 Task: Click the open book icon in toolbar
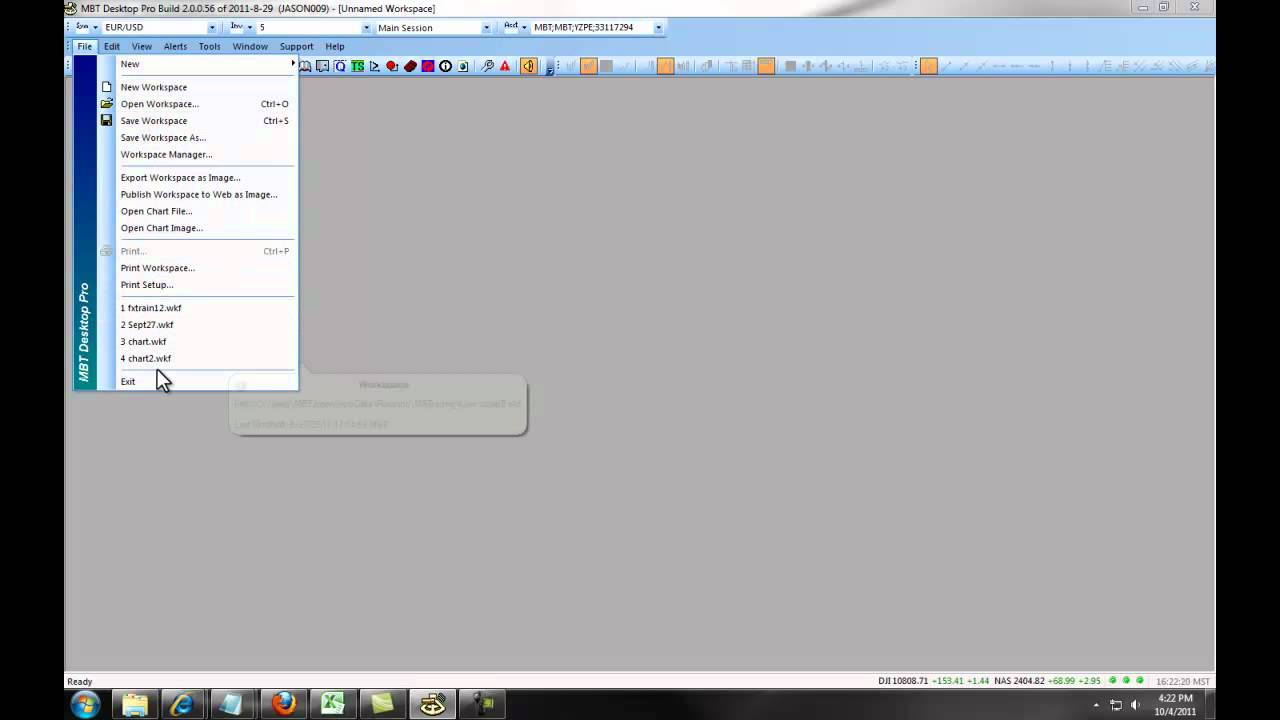[306, 66]
